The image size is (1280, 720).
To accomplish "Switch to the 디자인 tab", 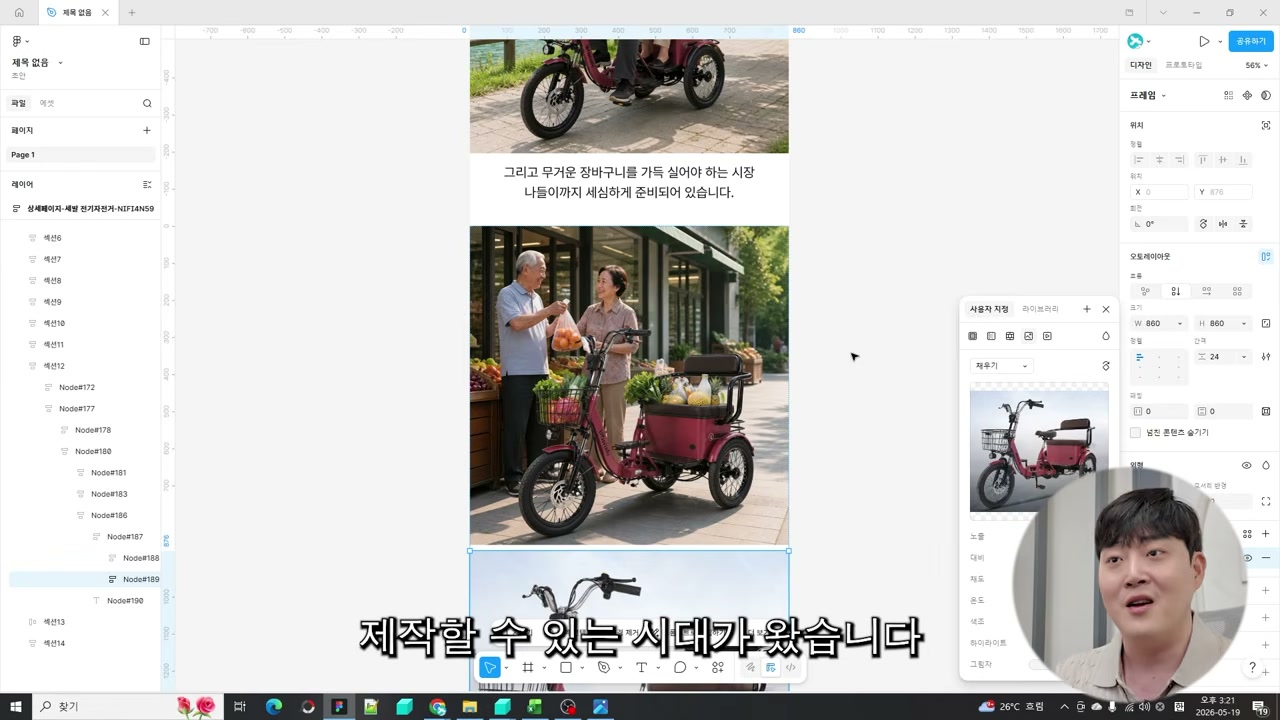I will click(1141, 65).
